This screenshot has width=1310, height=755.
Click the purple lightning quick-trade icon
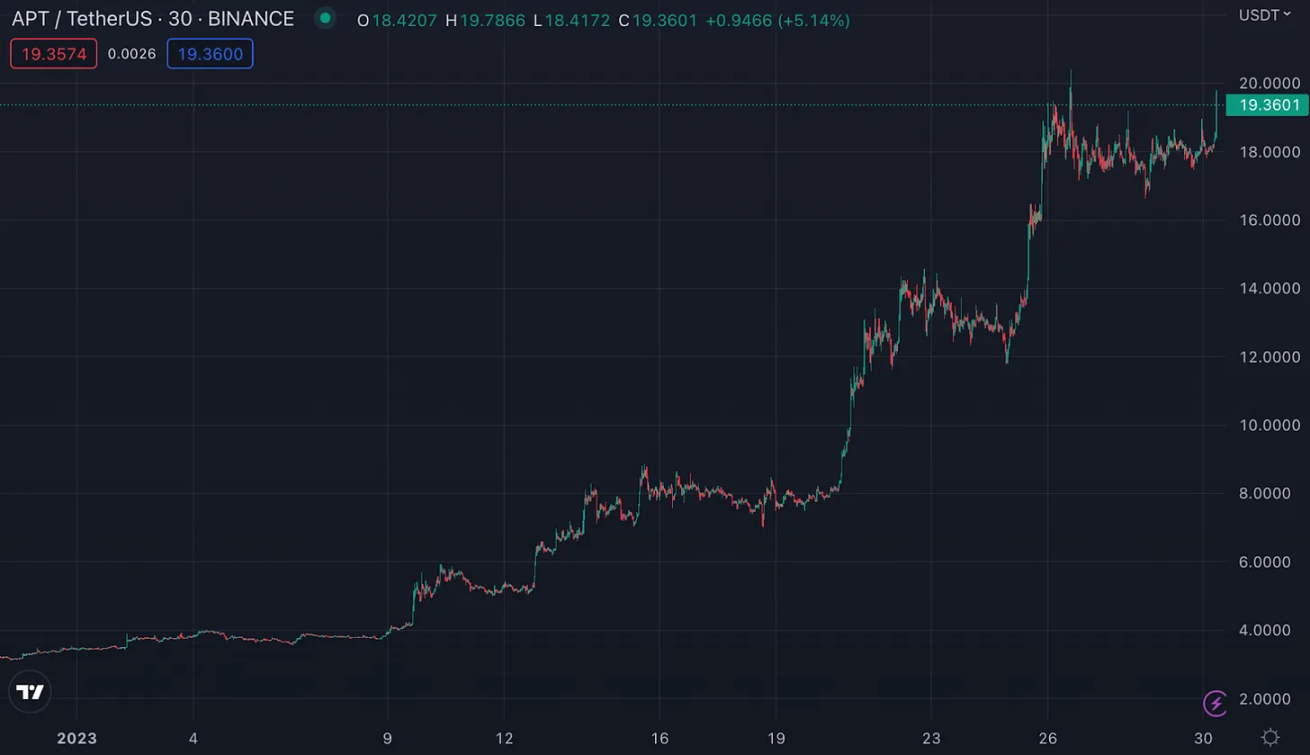click(x=1213, y=703)
